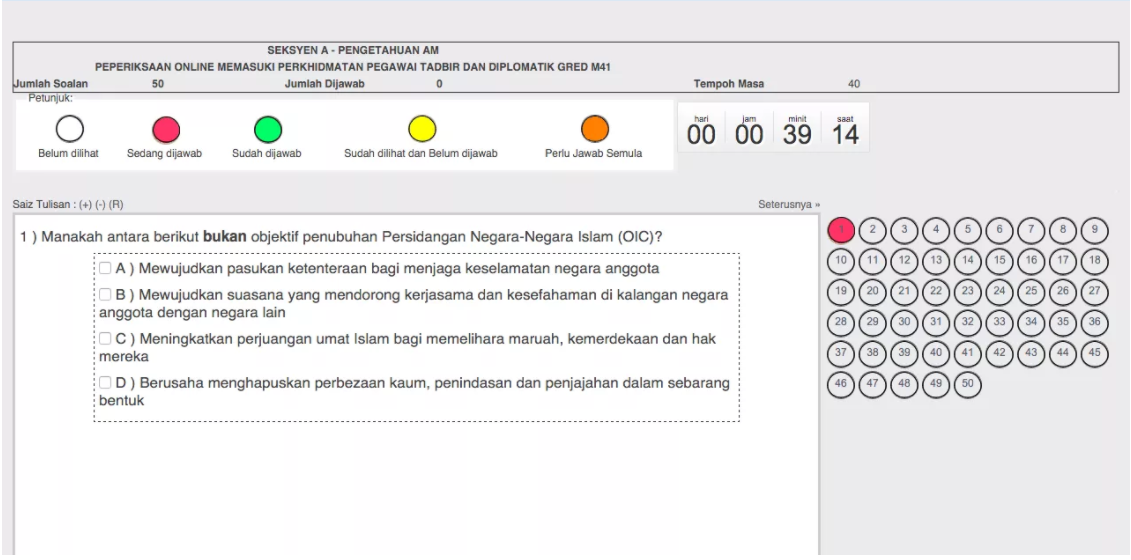Select question 14 circle
The height and width of the screenshot is (560, 1131).
coord(968,261)
